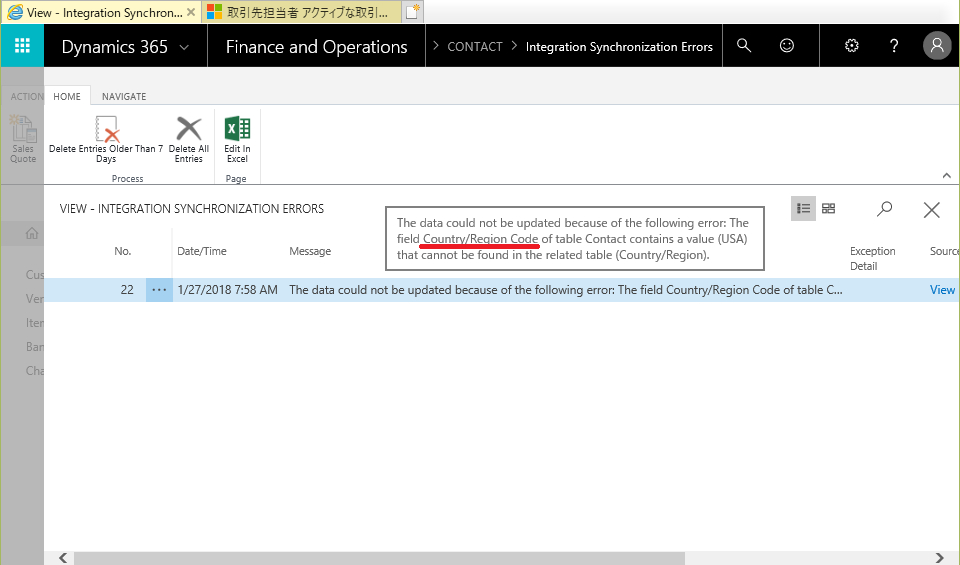
Task: Open the settings gear icon
Action: tap(852, 46)
